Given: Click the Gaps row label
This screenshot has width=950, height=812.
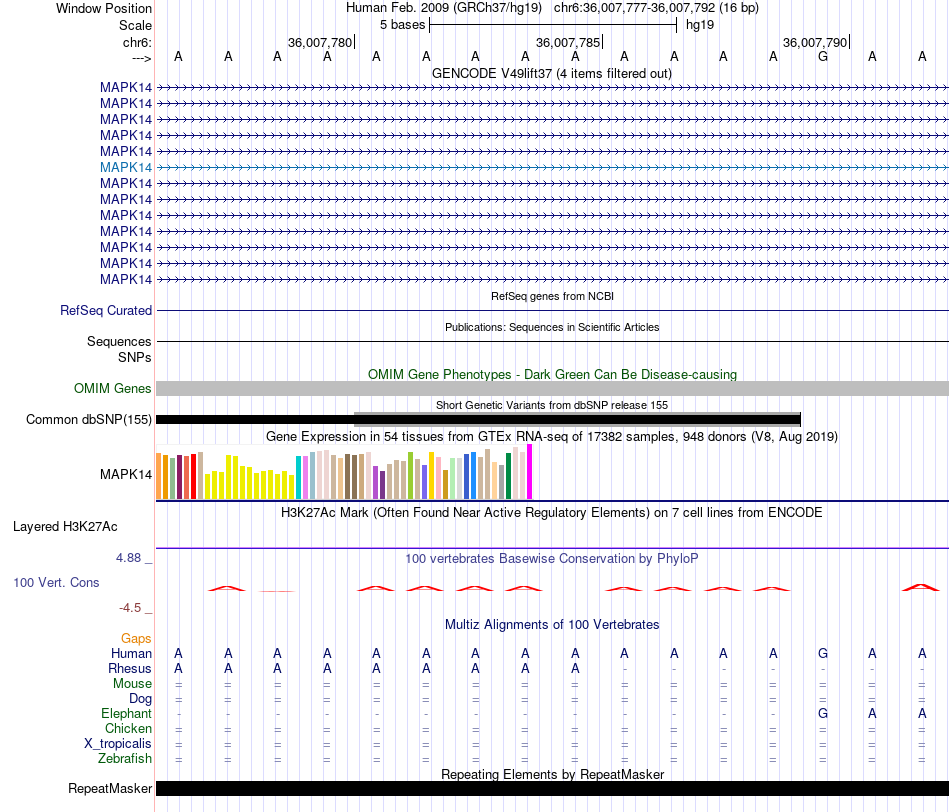Looking at the screenshot, I should point(136,638).
